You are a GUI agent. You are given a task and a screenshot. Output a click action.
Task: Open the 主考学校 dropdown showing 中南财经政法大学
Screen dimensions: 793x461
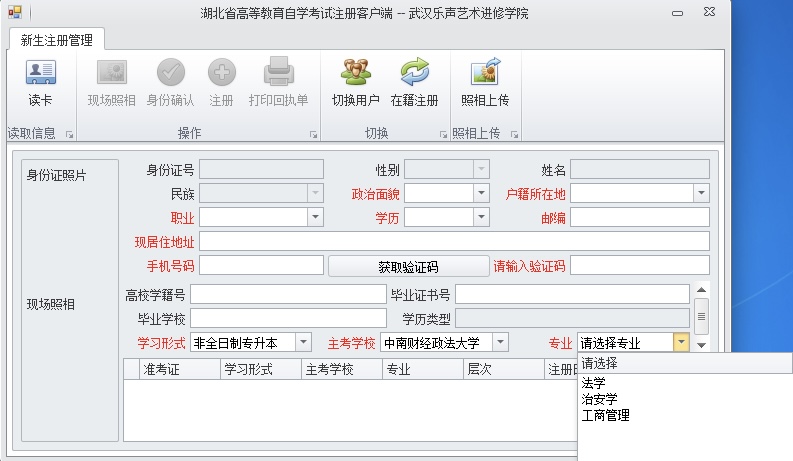click(500, 342)
